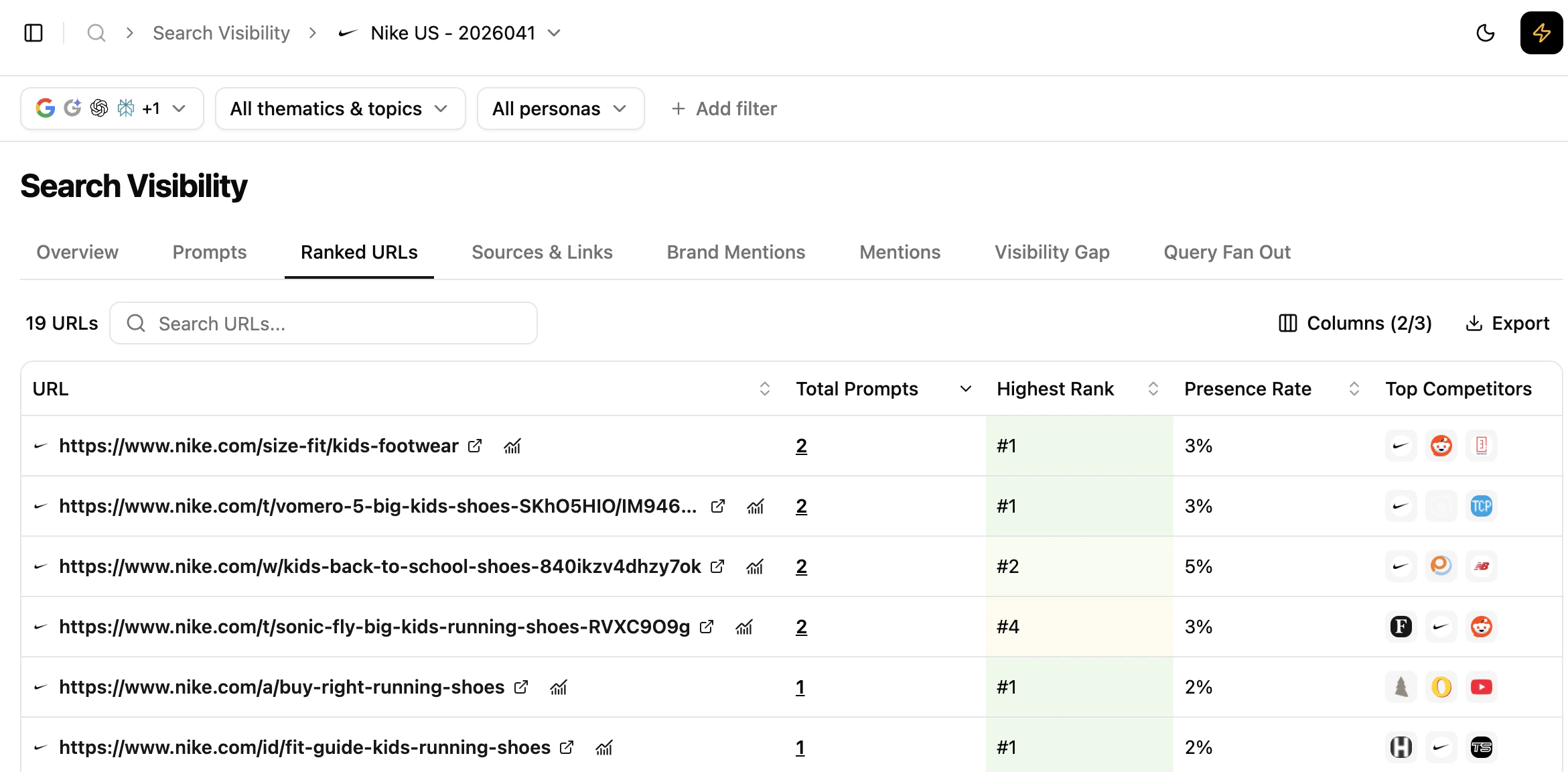The height and width of the screenshot is (772, 1568).
Task: Sort by Presence Rate column
Action: (x=1354, y=389)
